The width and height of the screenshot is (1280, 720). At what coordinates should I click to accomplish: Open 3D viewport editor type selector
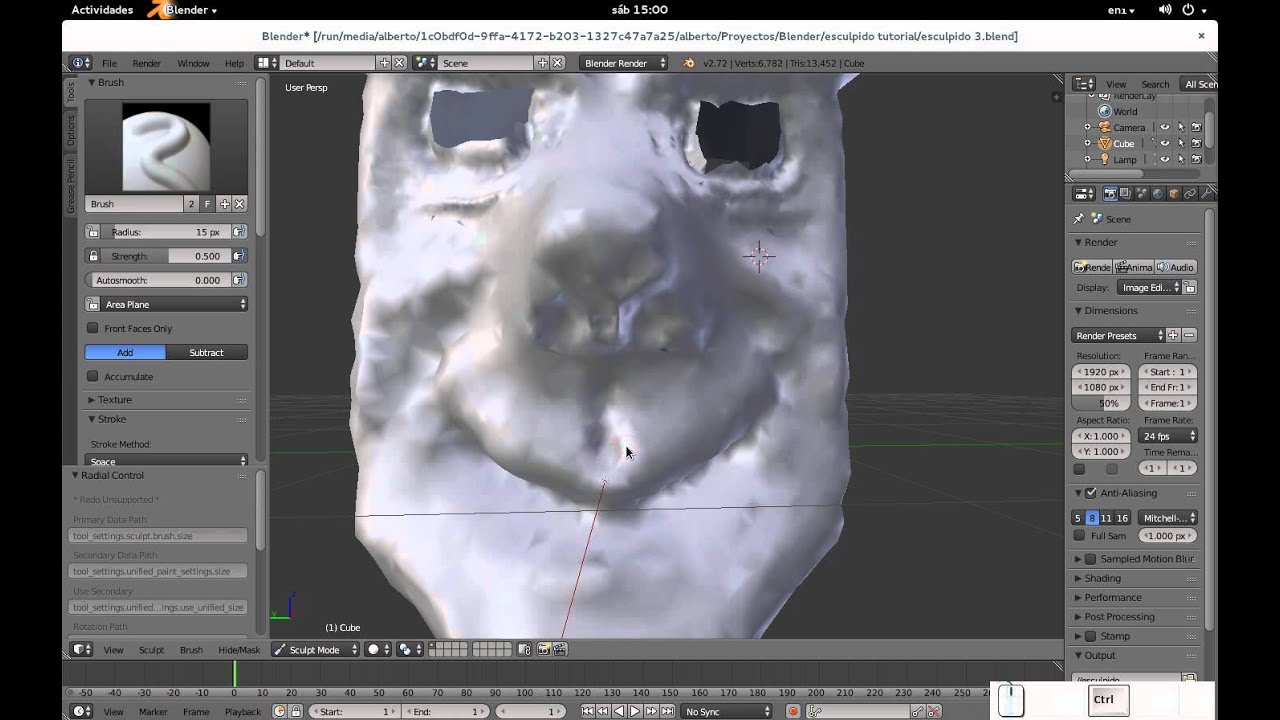click(82, 650)
